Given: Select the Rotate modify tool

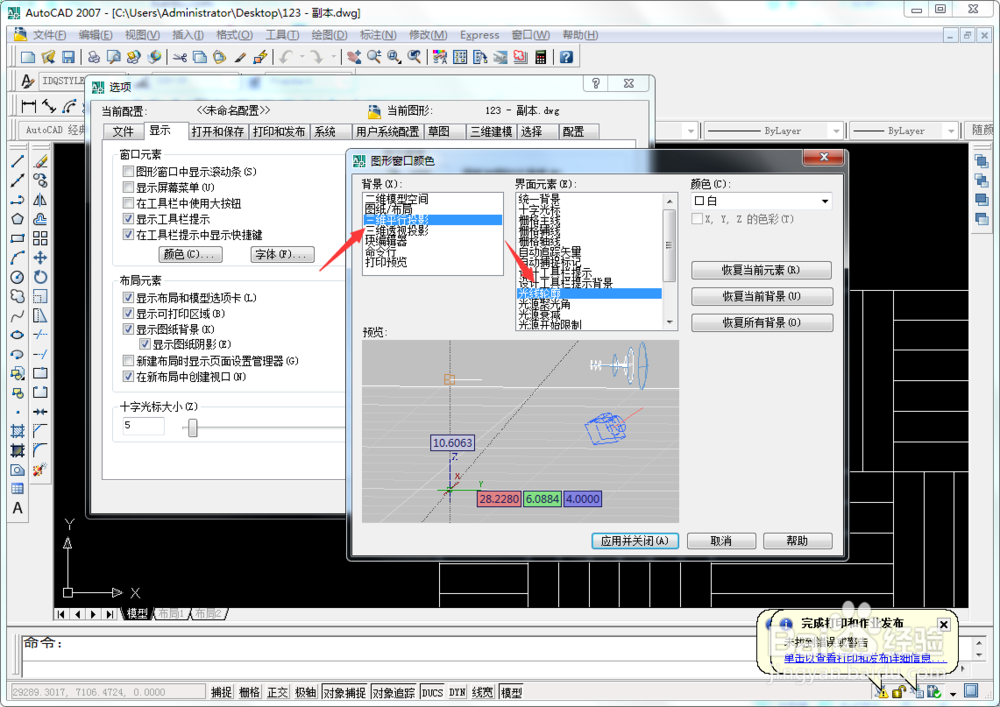Looking at the screenshot, I should tap(40, 277).
